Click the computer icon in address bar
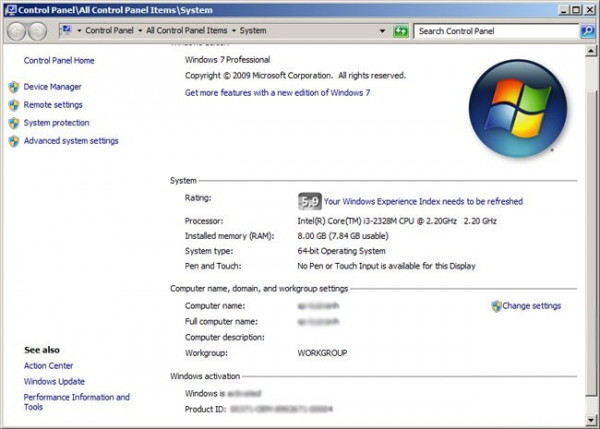Viewport: 600px width, 429px height. click(67, 30)
